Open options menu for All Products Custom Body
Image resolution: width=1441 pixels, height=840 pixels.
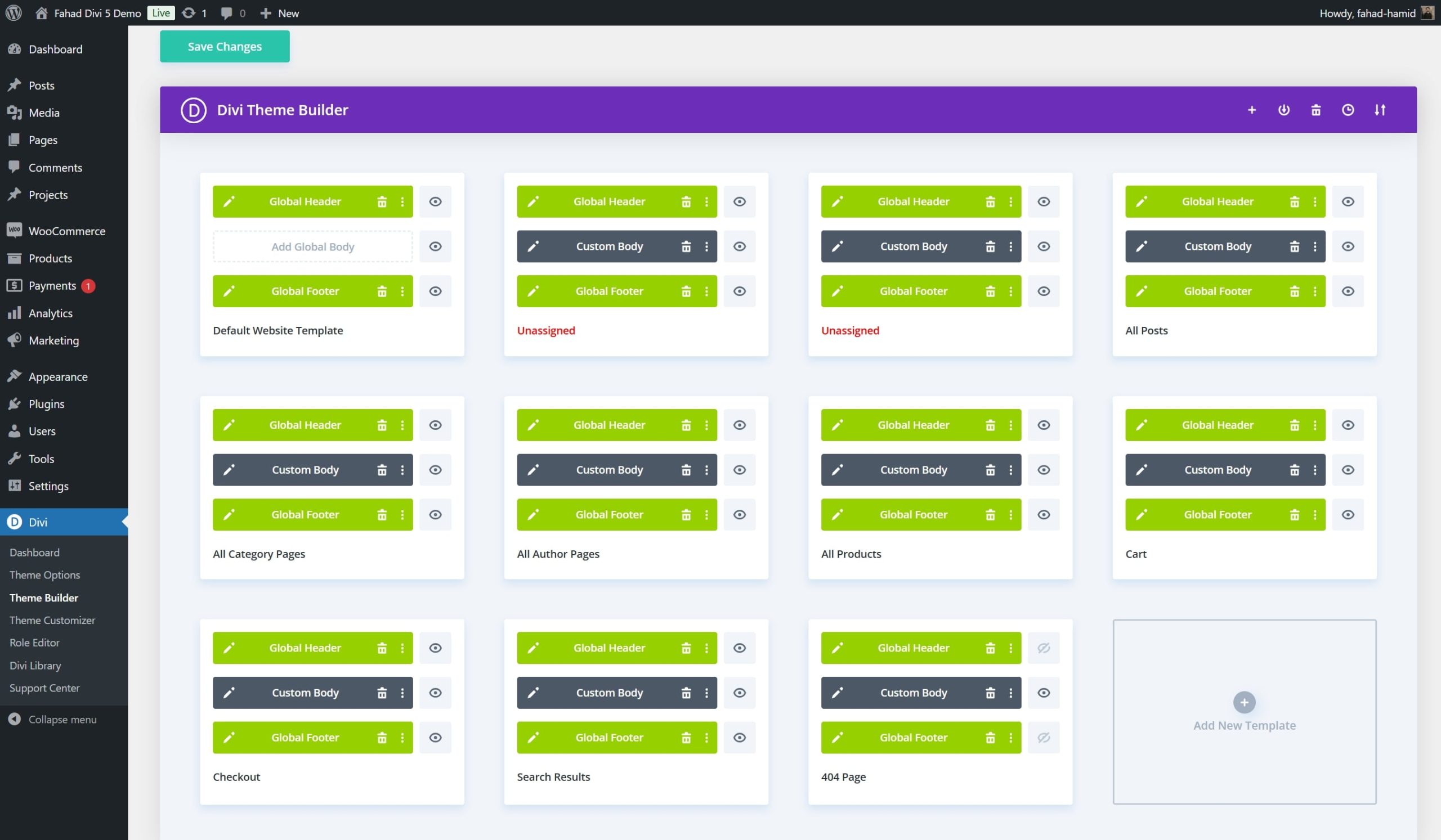[x=1010, y=470]
